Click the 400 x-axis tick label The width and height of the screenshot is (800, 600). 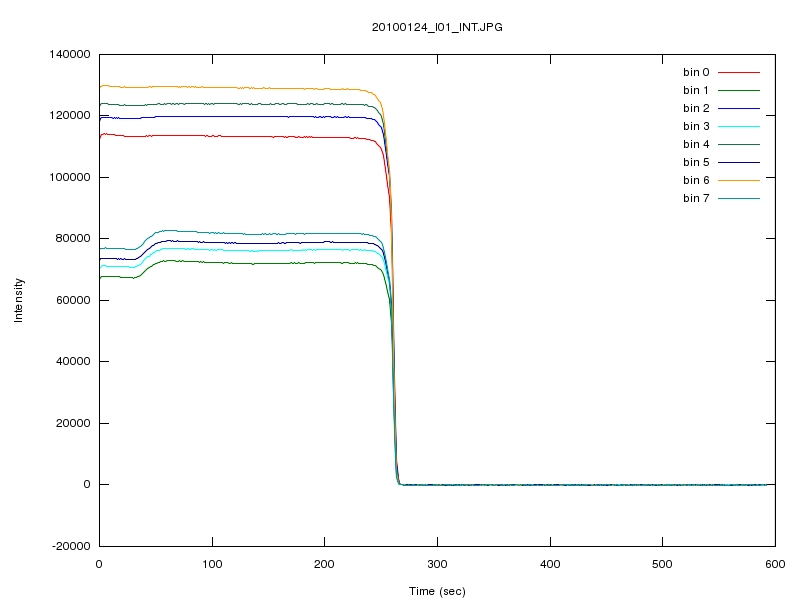pos(550,564)
